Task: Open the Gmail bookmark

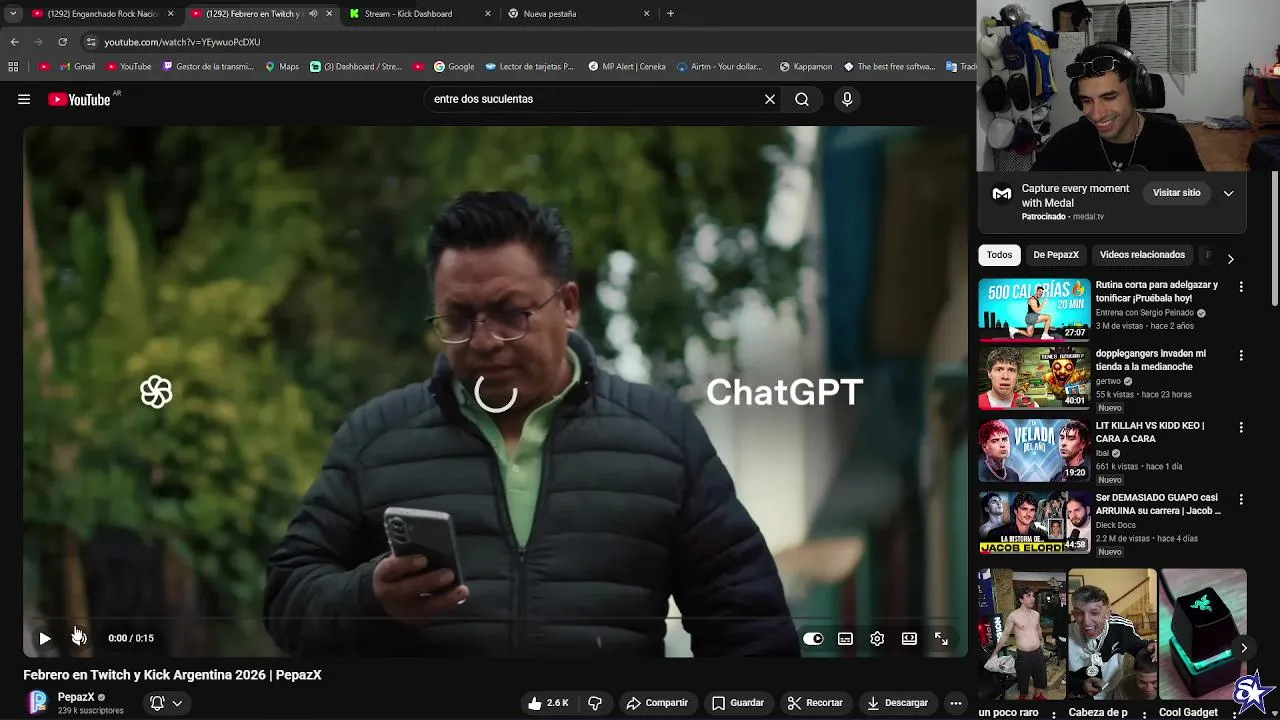Action: (x=77, y=67)
